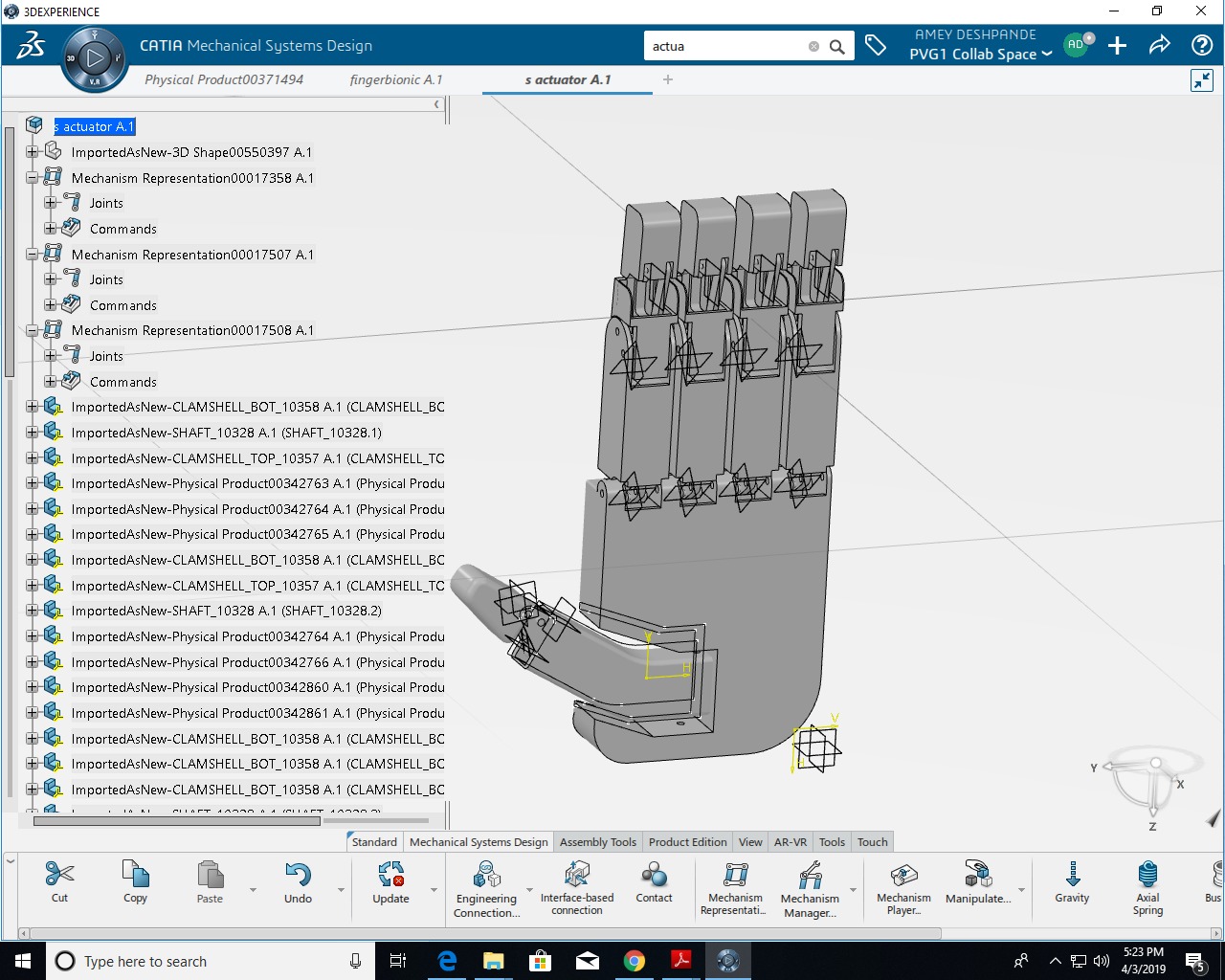Click the Paste clipboard icon

pos(210,875)
